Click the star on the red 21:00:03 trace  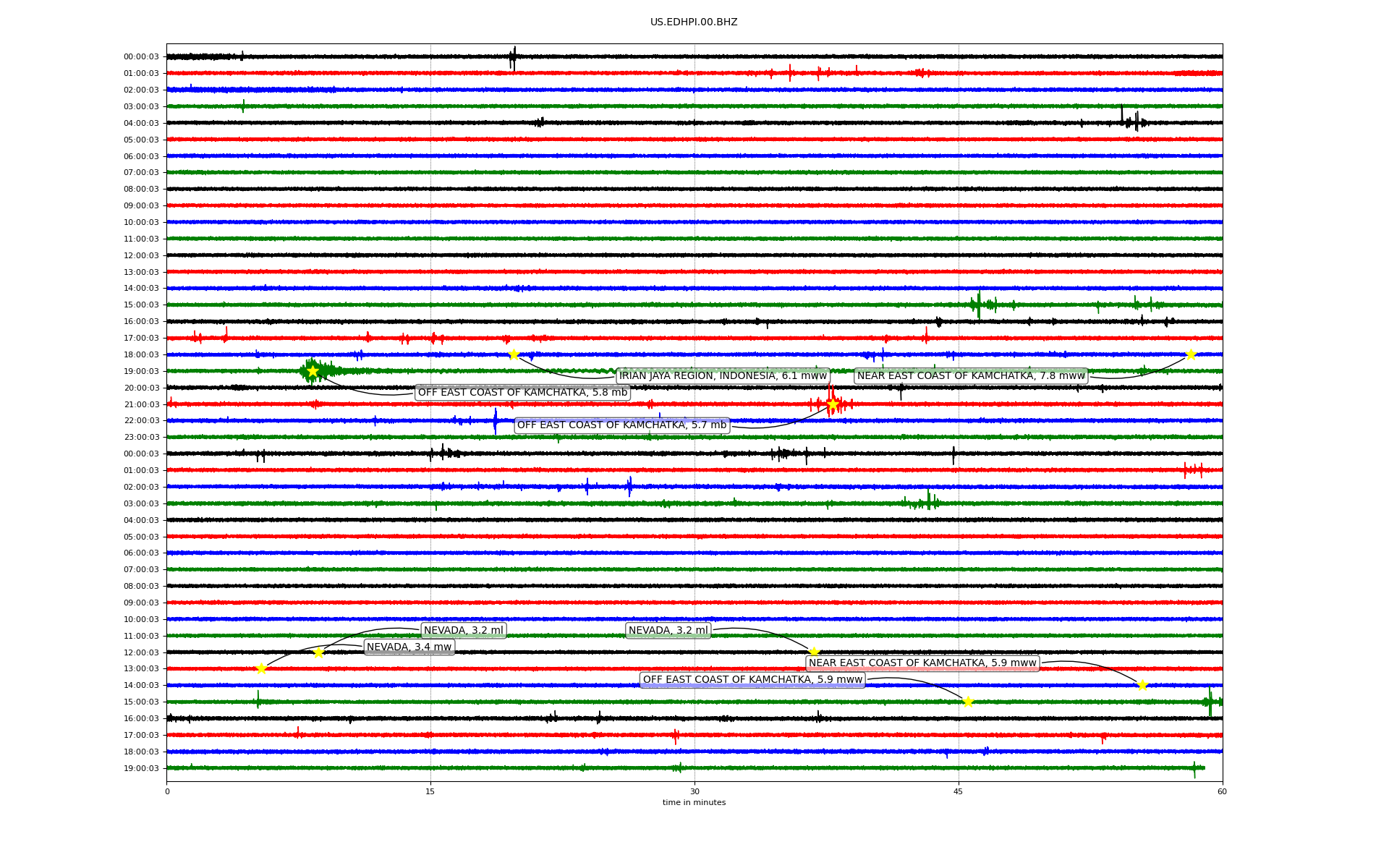click(x=832, y=404)
